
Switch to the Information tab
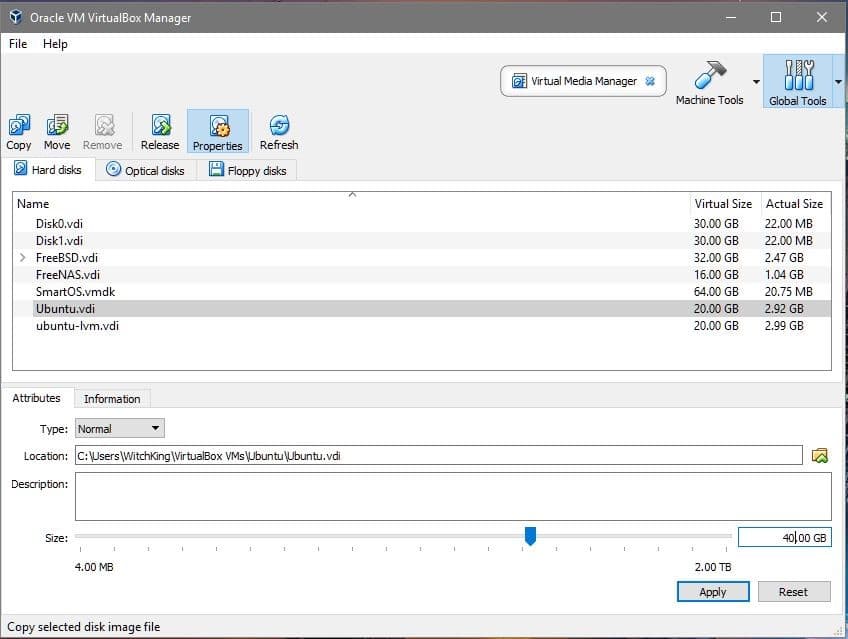click(112, 399)
